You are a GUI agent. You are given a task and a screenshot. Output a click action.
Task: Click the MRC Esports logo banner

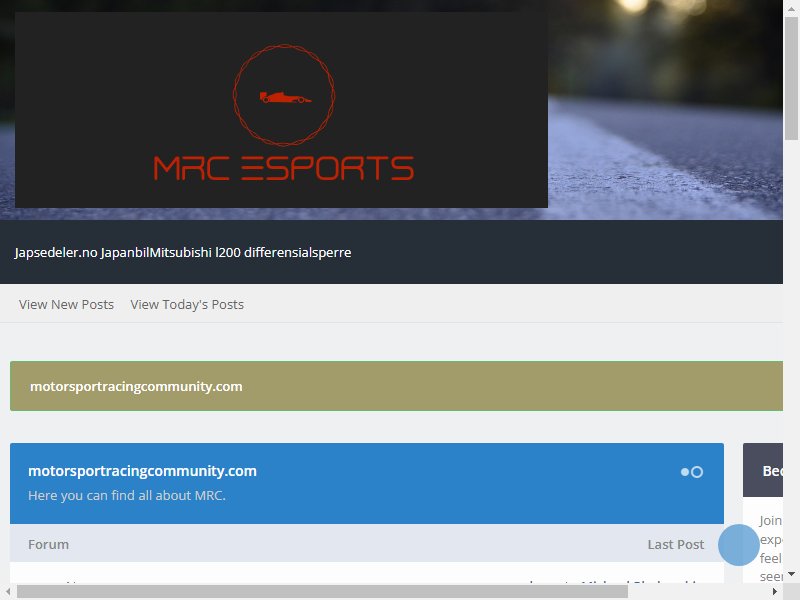tap(281, 110)
